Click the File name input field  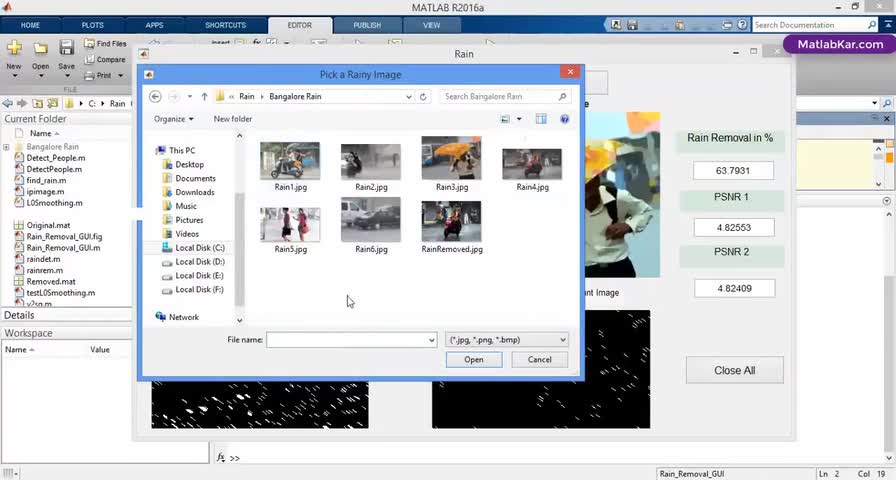tap(351, 340)
